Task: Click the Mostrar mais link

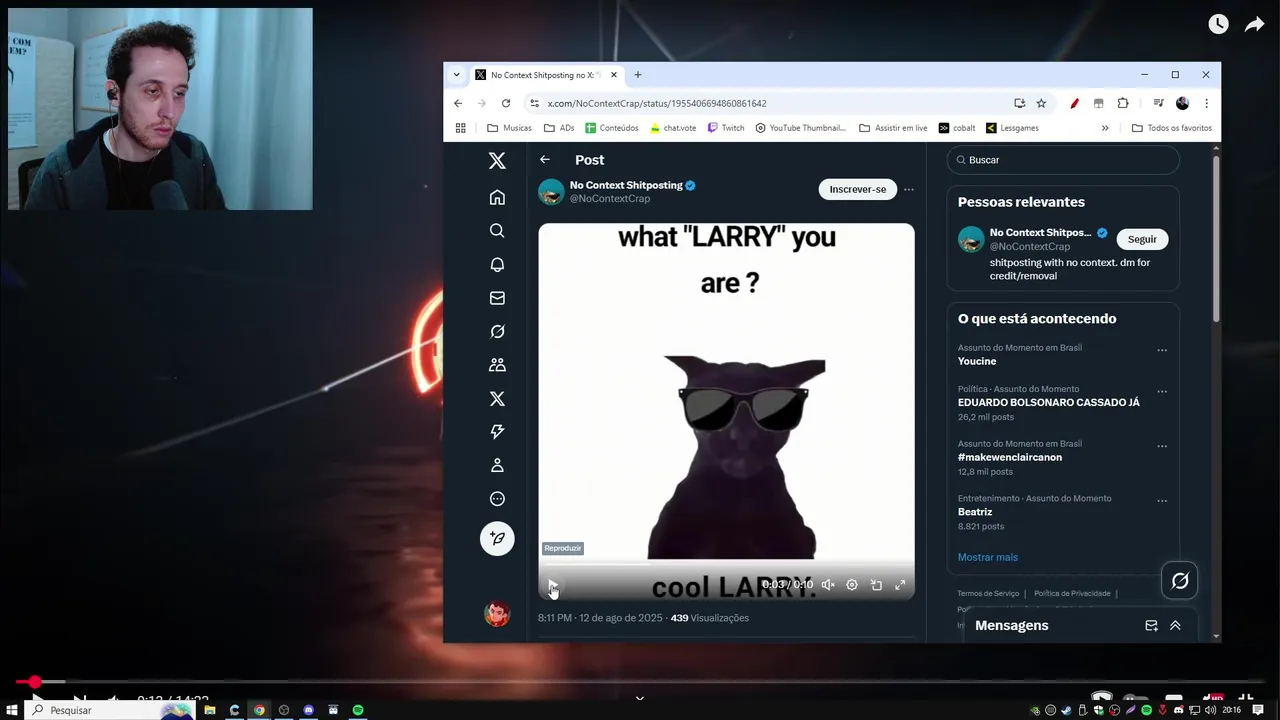Action: point(988,557)
